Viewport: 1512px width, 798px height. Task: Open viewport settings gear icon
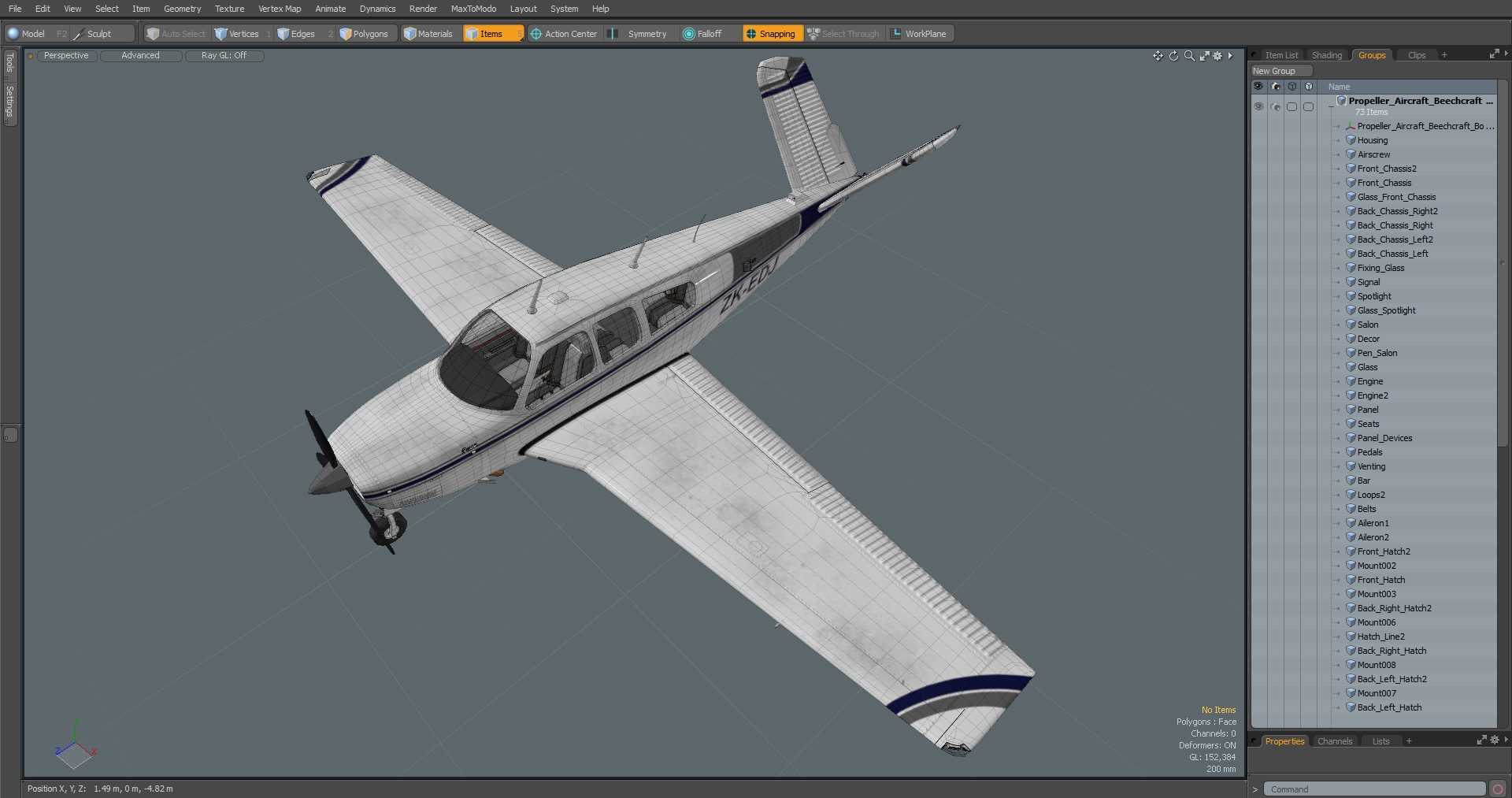point(1217,56)
